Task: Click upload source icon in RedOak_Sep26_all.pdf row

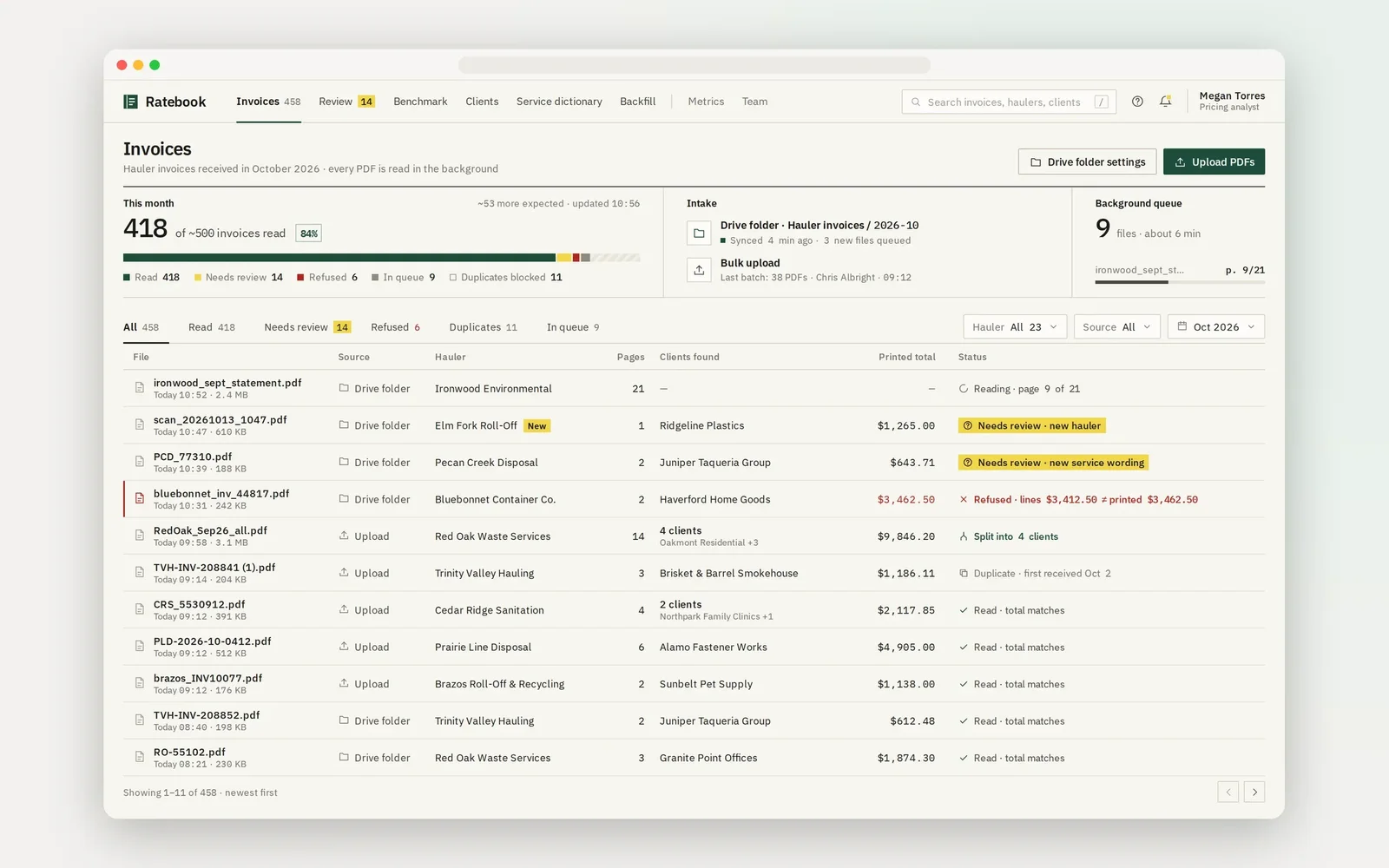Action: (344, 536)
